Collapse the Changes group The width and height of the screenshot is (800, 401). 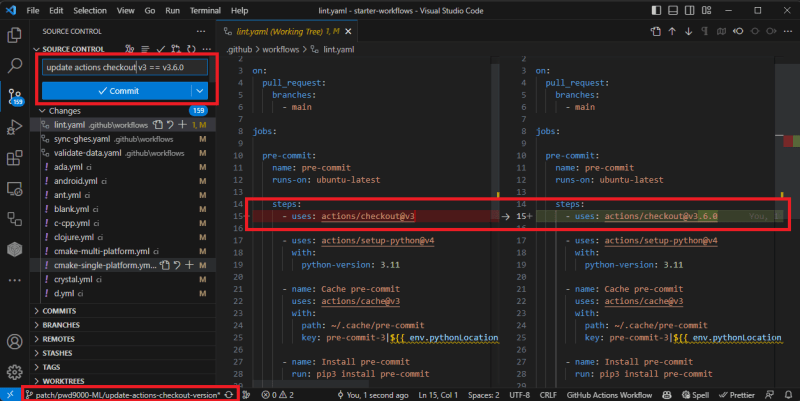point(42,111)
